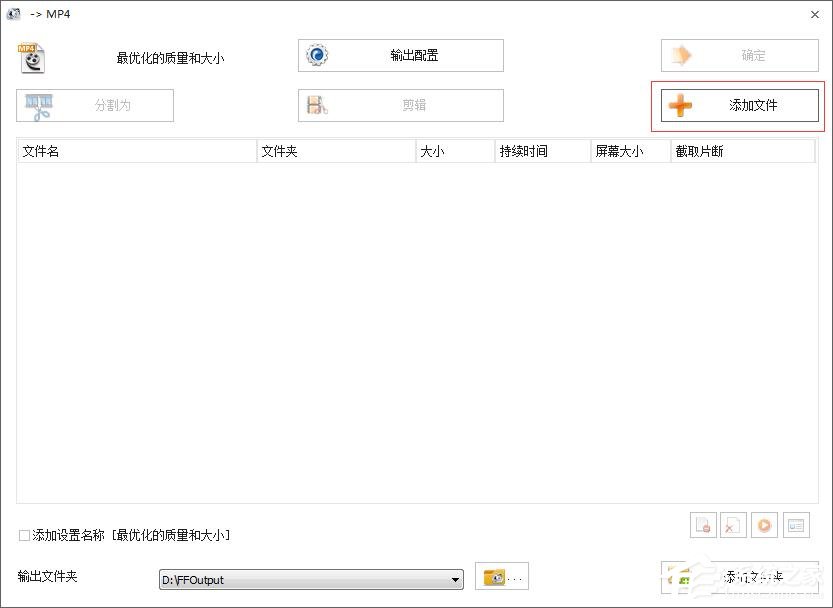Click the orange play preview icon button
833x608 pixels.
coord(764,525)
